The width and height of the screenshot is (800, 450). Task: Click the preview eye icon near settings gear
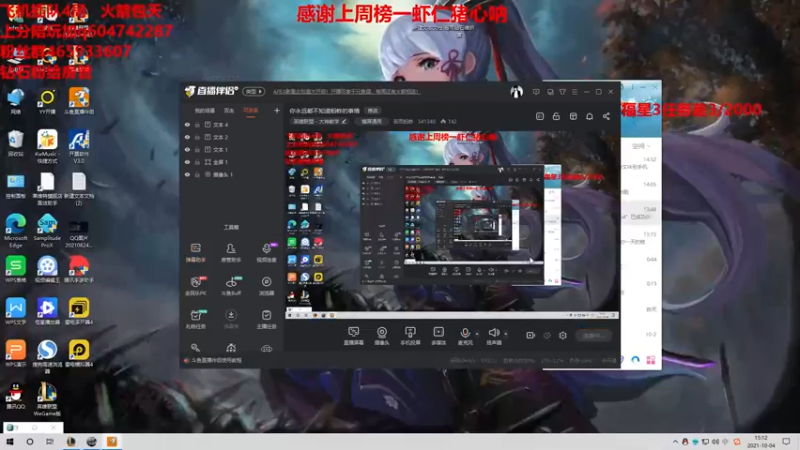(547, 335)
